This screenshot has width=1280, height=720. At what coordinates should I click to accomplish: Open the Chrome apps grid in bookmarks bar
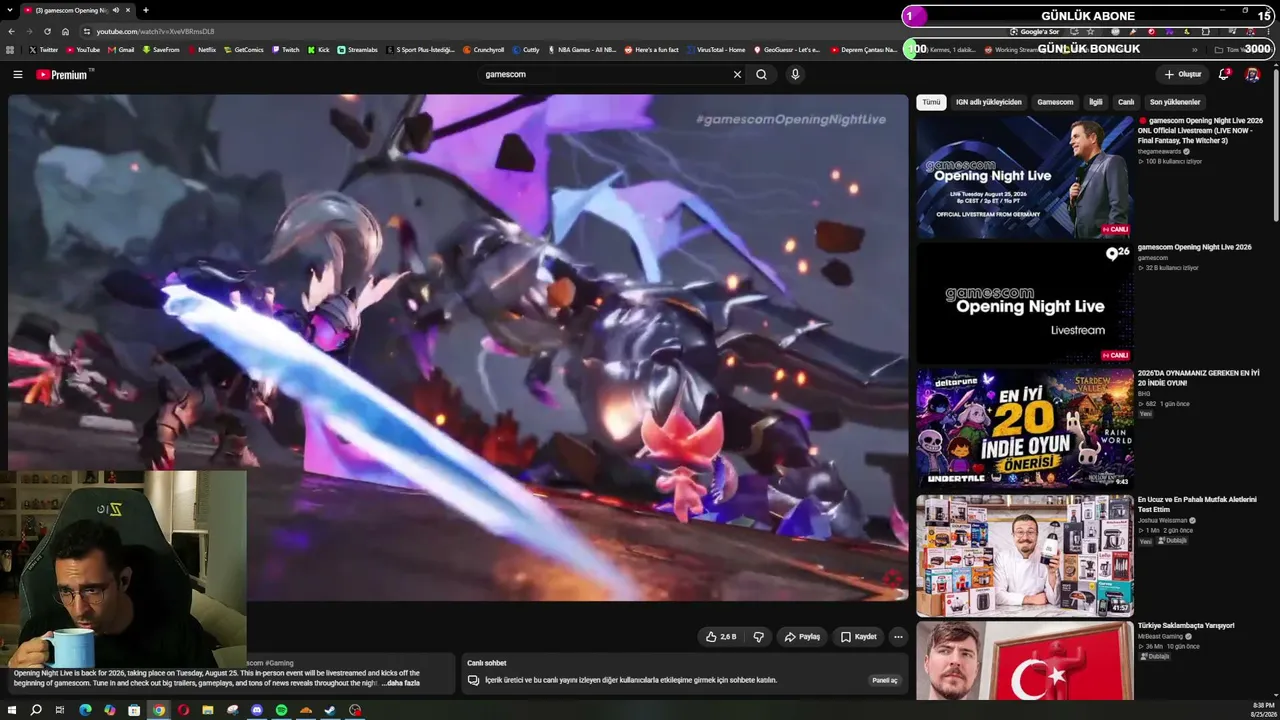pos(10,50)
